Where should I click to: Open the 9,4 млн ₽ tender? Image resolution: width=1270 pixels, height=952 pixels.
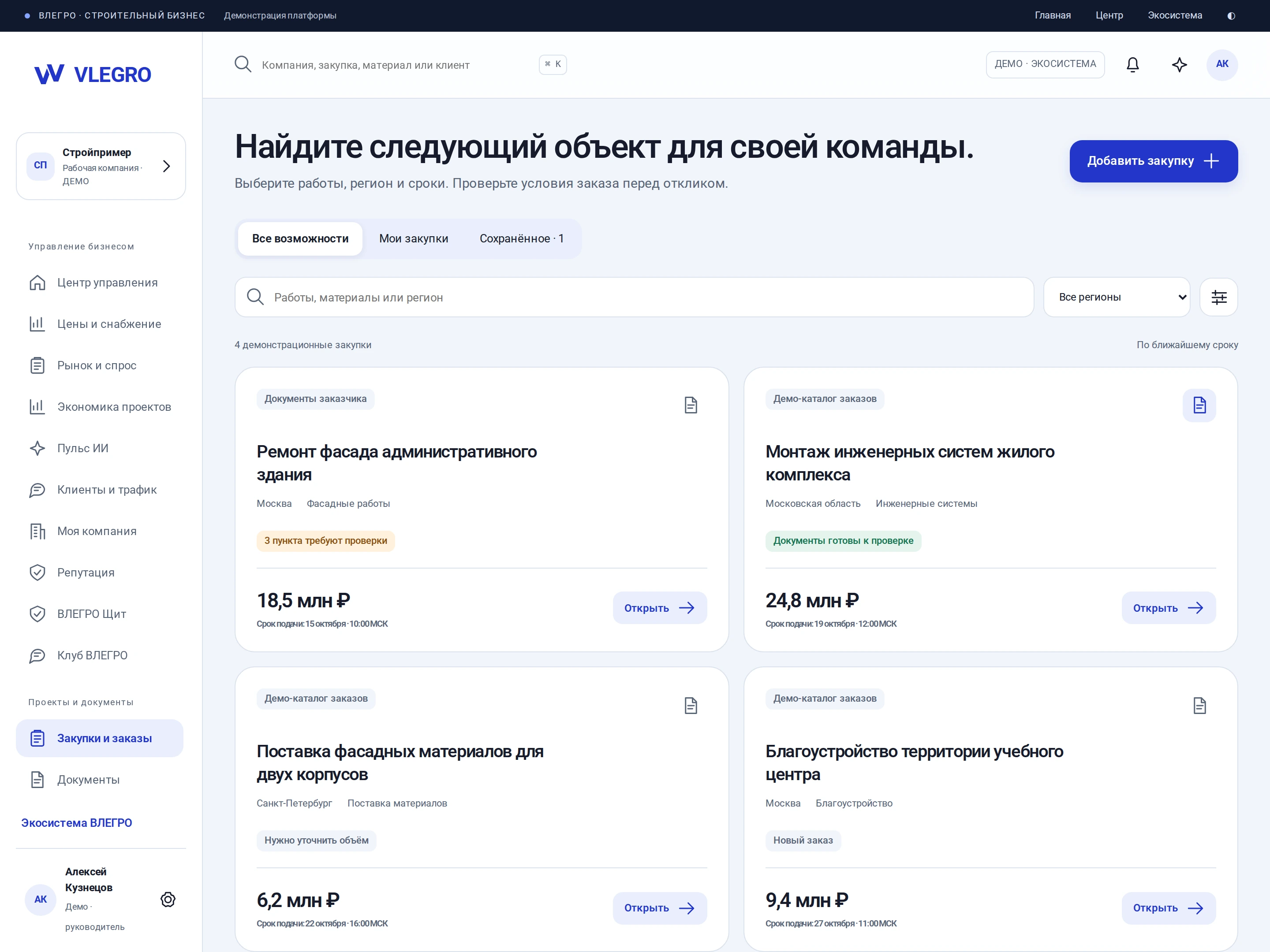[x=1169, y=908]
